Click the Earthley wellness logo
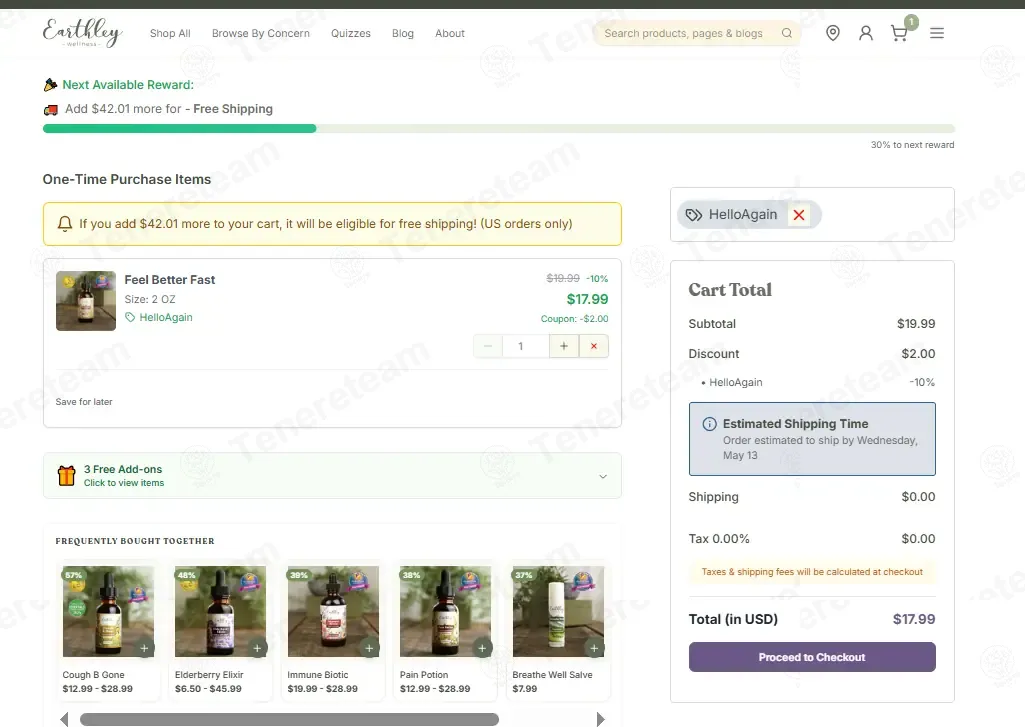The image size is (1025, 727). (82, 33)
